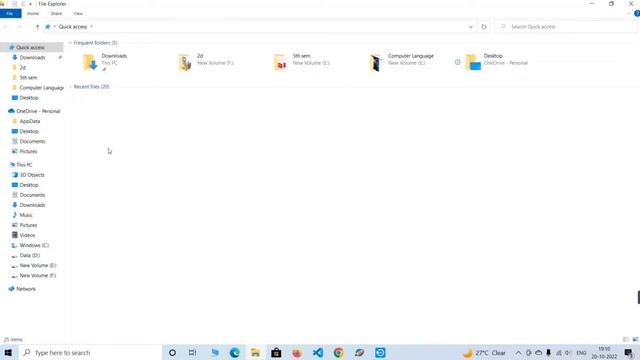The width and height of the screenshot is (640, 360).
Task: Refresh the Quick access view
Action: (484, 27)
